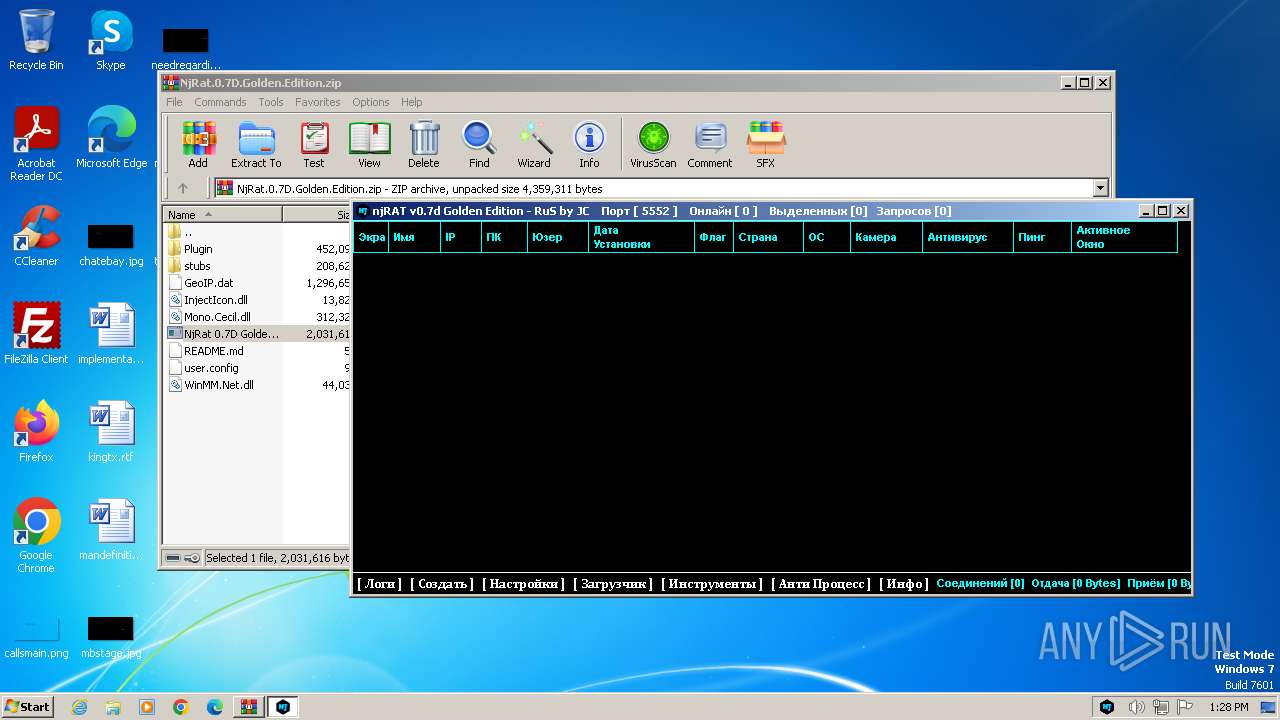Click the ПК column header
The height and width of the screenshot is (720, 1280).
[x=504, y=237]
